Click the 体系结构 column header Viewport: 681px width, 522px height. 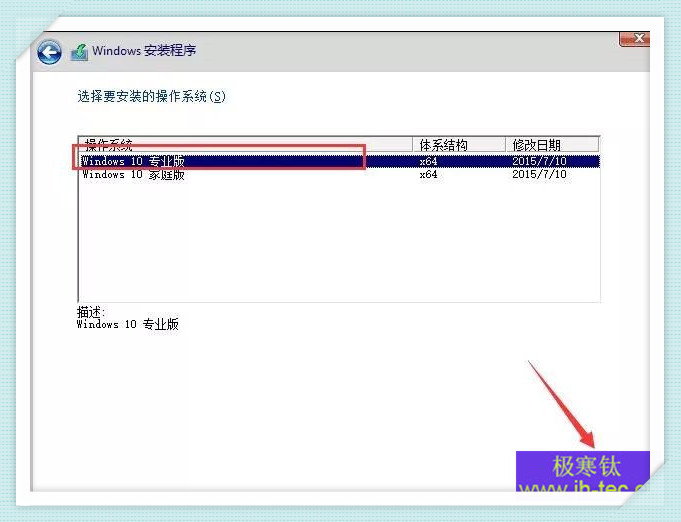pos(459,145)
